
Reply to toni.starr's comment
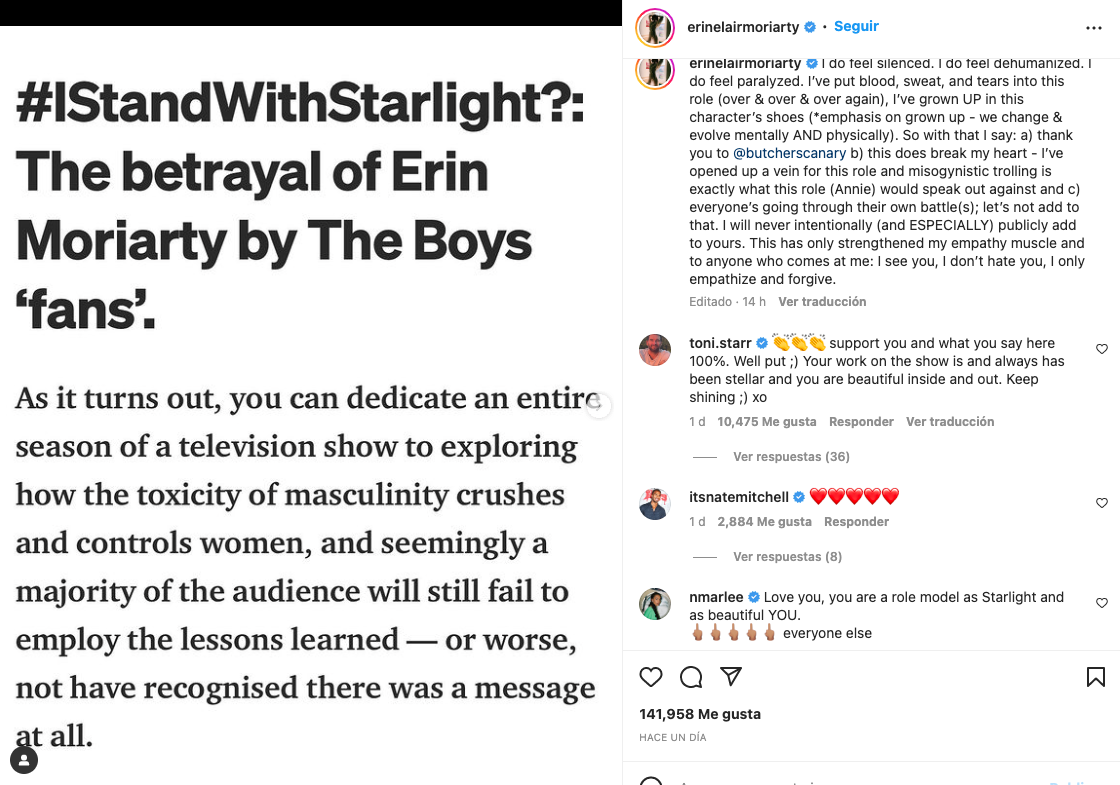pos(861,422)
